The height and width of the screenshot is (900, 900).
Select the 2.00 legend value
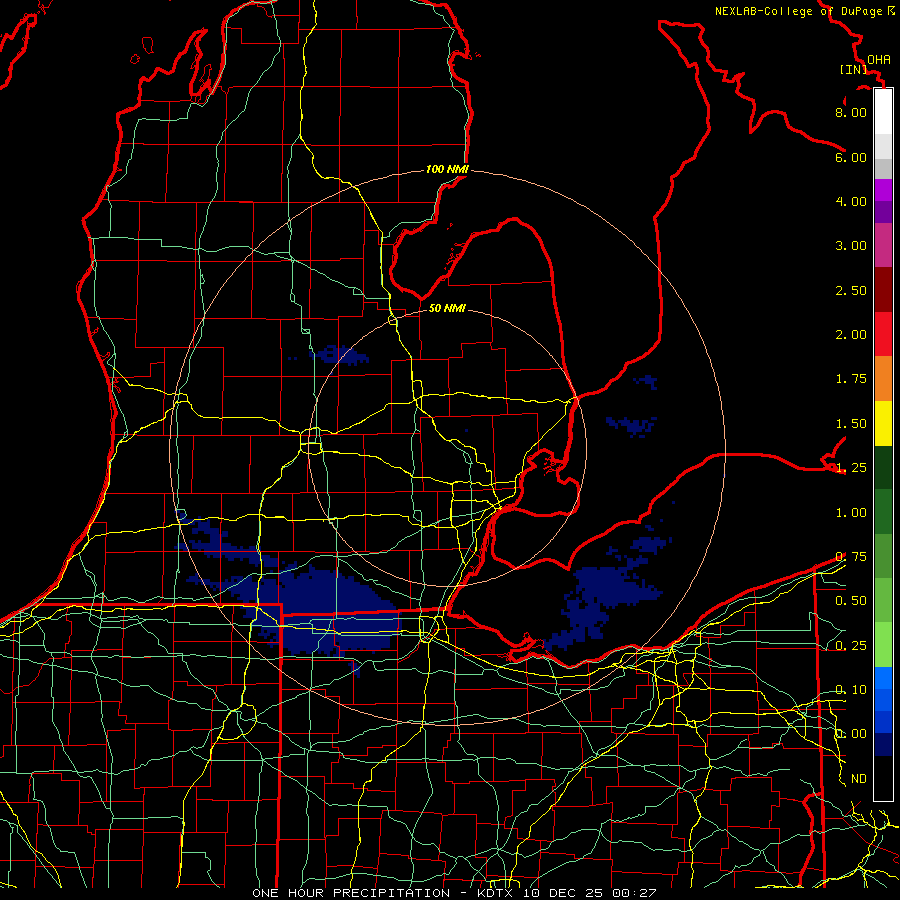(x=851, y=335)
